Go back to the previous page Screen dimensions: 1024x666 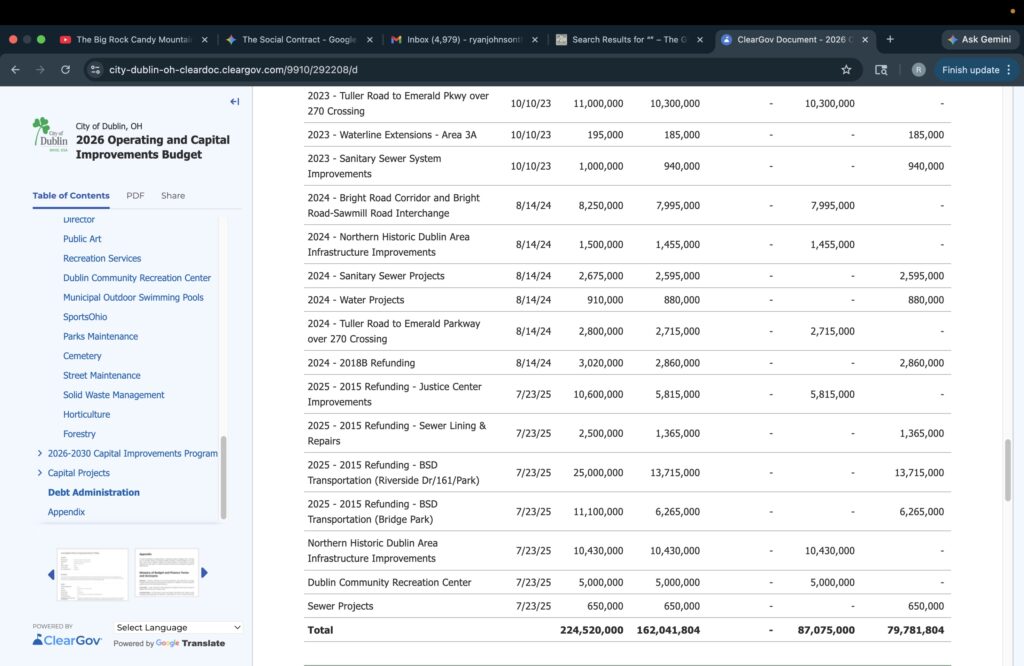(16, 70)
